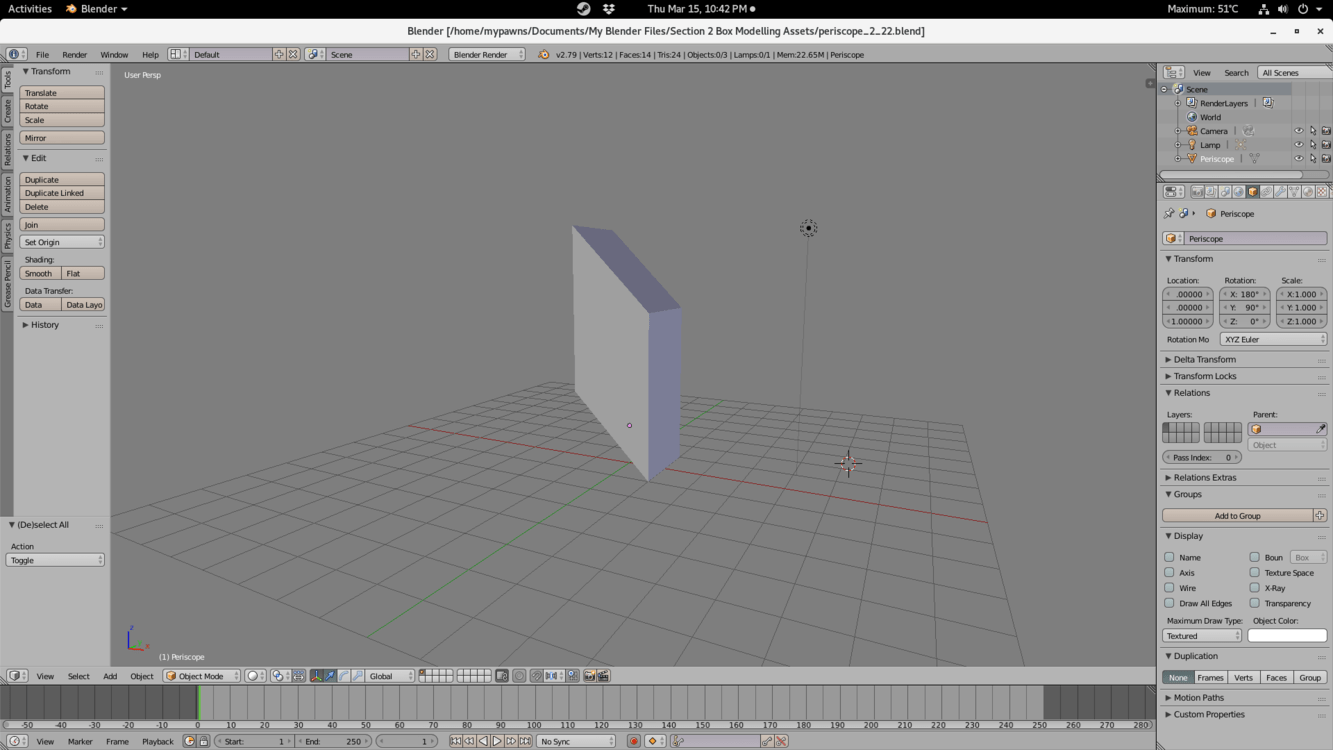
Task: Enable the X-Ray display checkbox
Action: (1254, 588)
